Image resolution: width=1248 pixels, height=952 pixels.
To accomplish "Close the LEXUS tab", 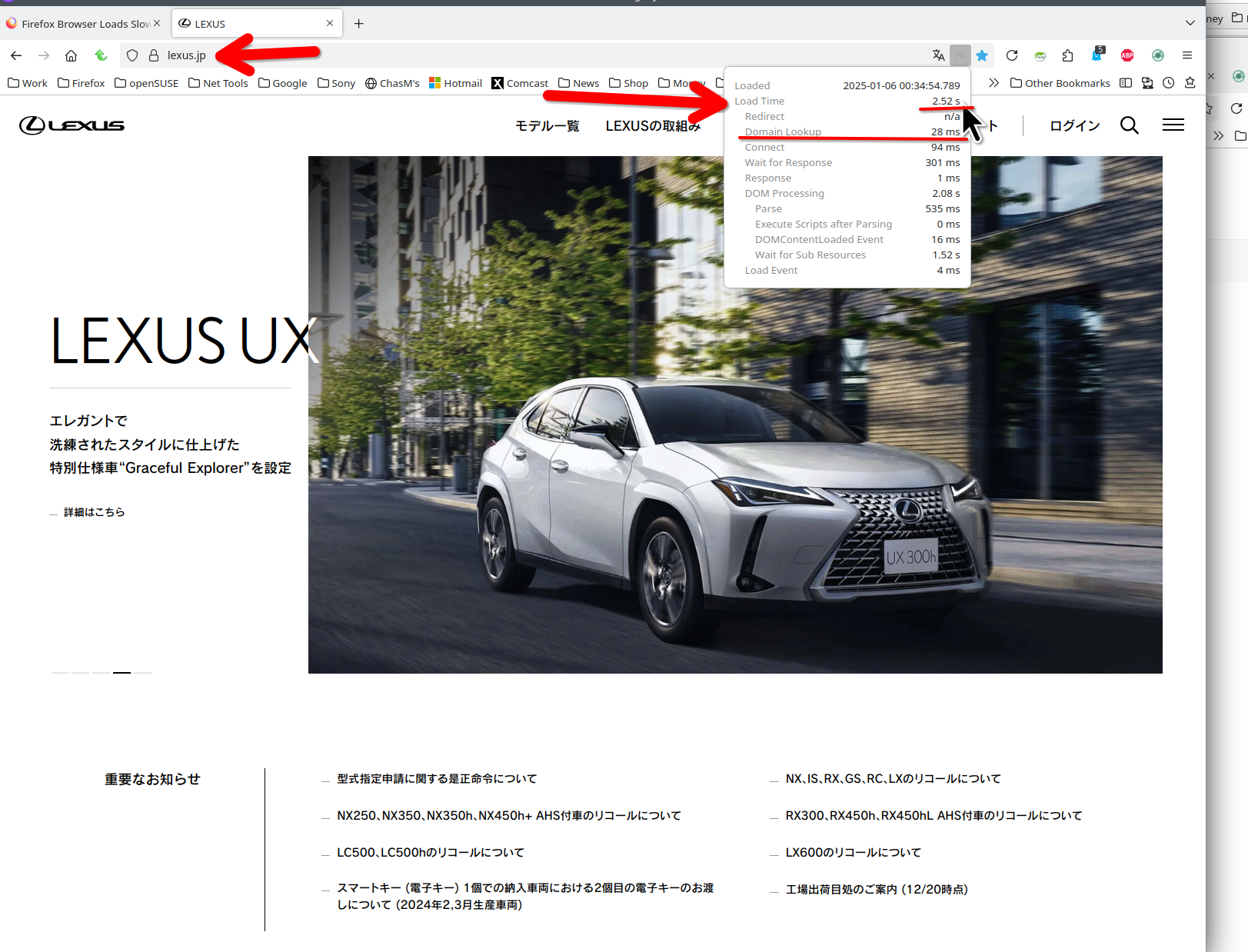I will (x=330, y=23).
